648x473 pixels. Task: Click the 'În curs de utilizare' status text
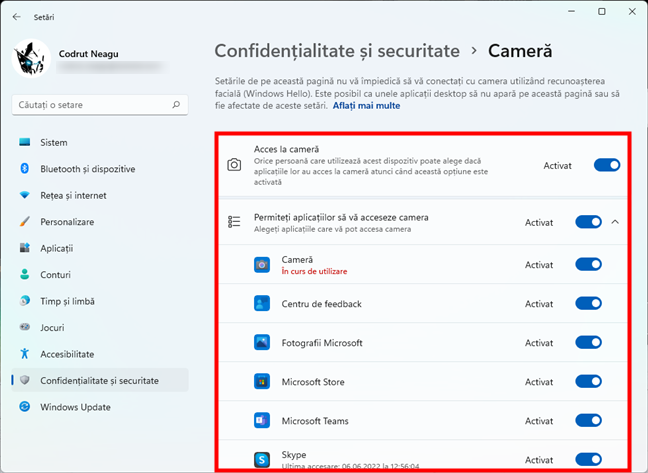(x=314, y=271)
